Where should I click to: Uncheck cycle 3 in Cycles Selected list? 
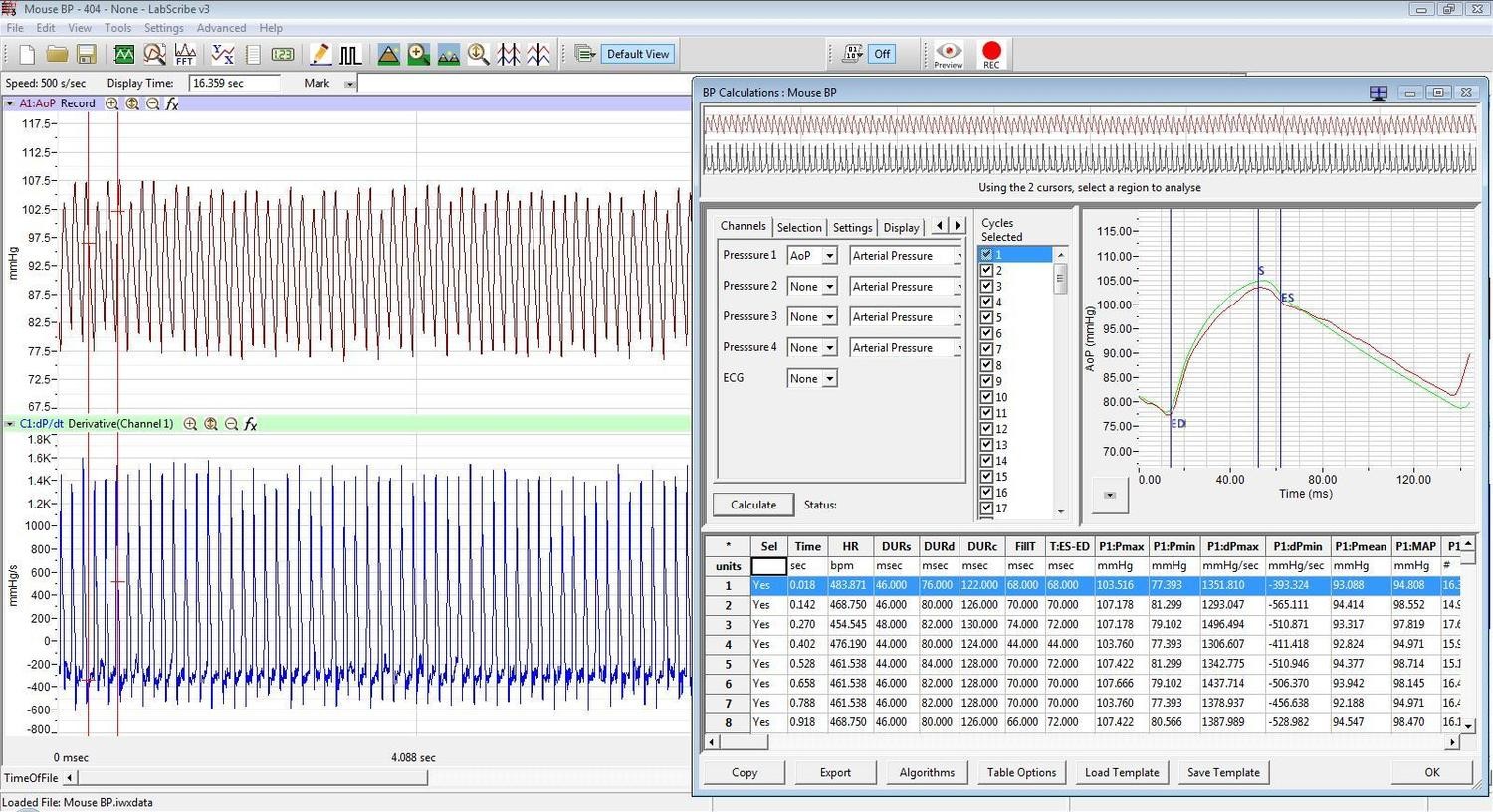(986, 286)
